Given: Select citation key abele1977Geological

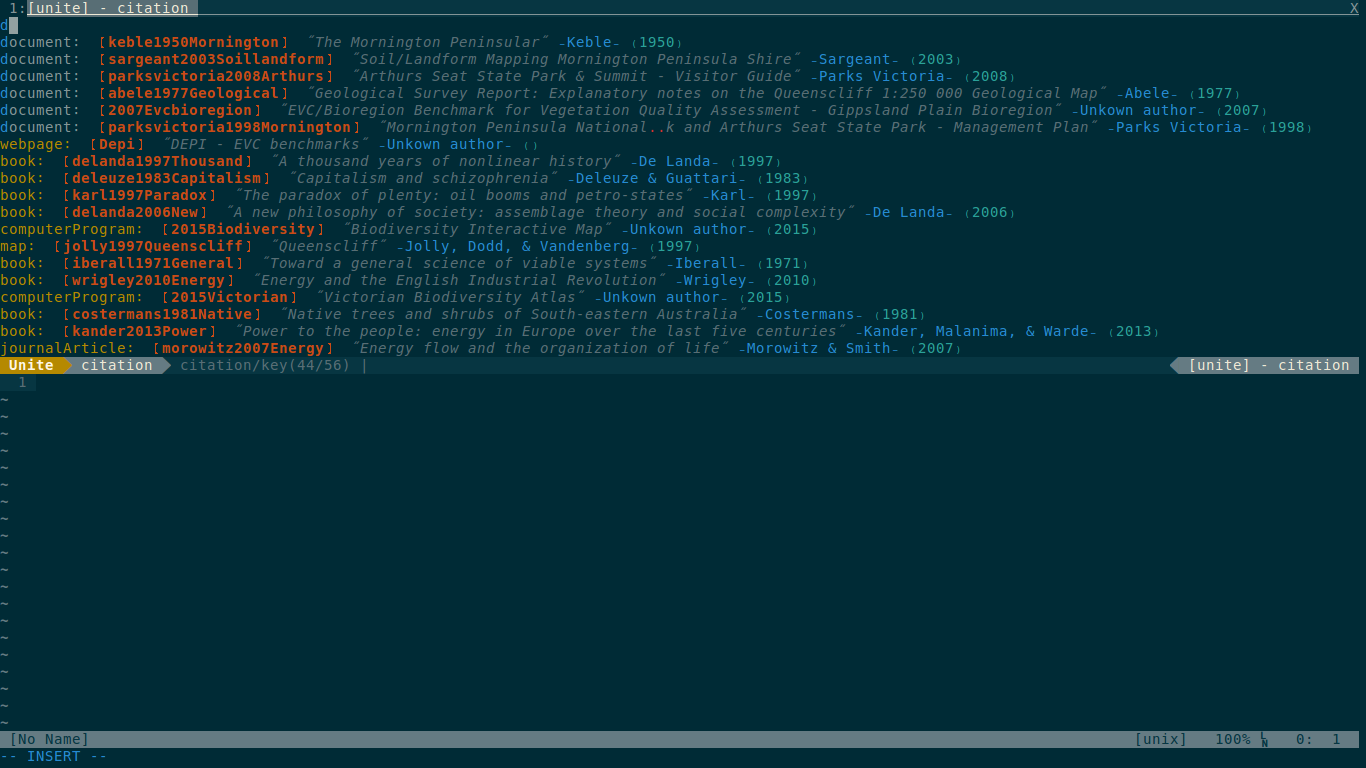Looking at the screenshot, I should pyautogui.click(x=193, y=93).
